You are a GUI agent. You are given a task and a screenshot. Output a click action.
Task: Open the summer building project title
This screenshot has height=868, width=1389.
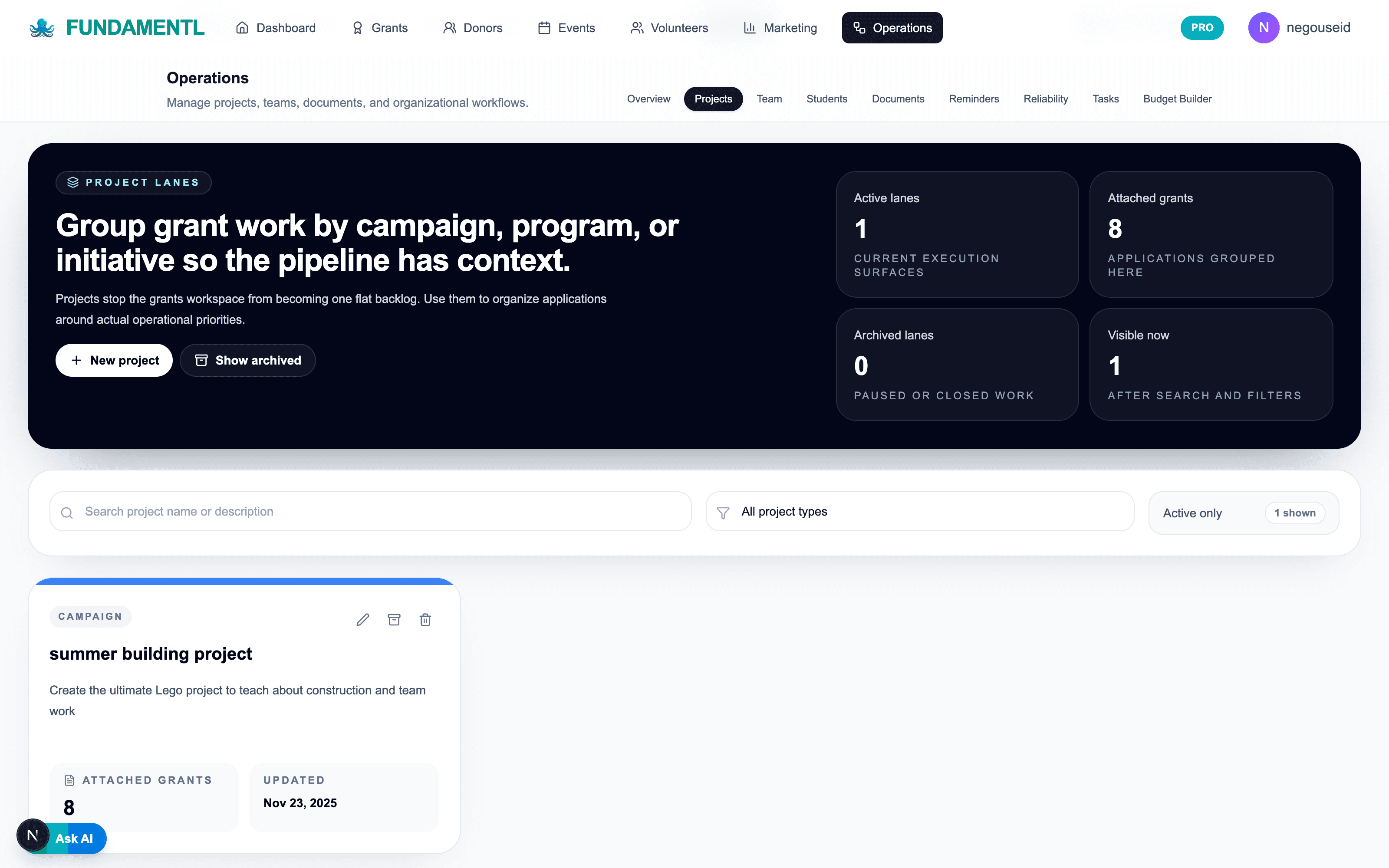150,653
